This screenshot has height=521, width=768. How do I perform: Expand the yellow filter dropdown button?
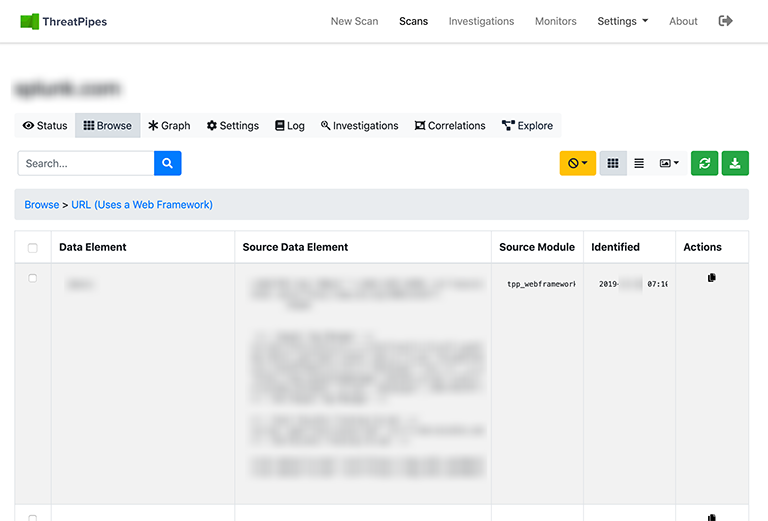coord(577,163)
